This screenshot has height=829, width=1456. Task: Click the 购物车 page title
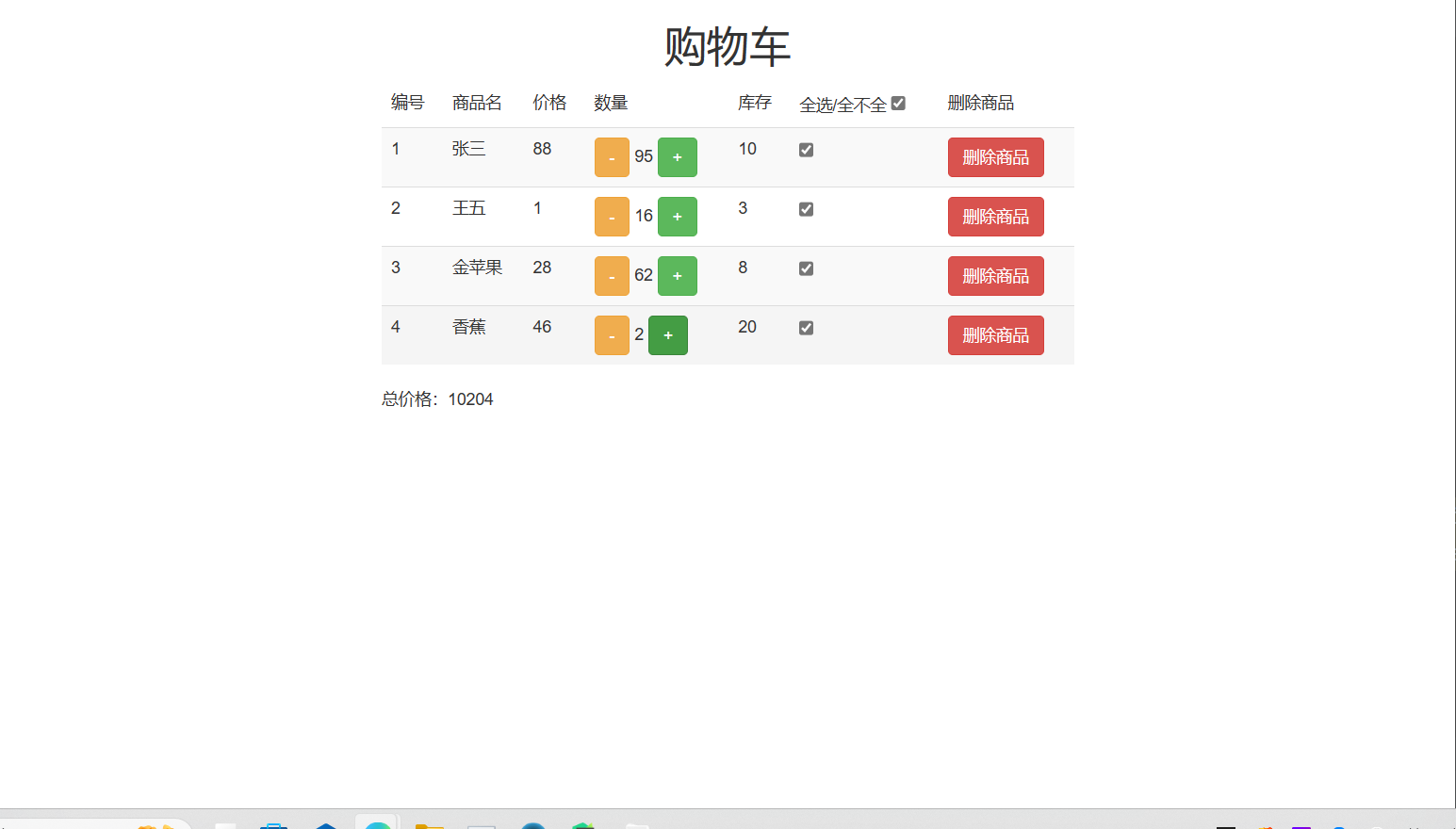728,46
